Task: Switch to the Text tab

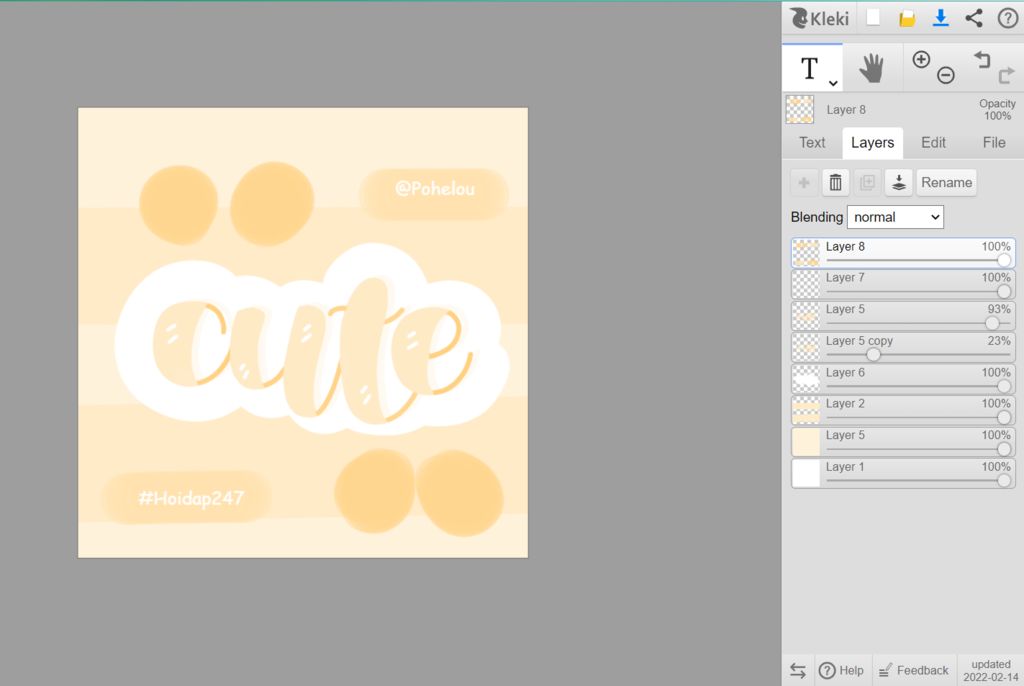Action: (x=812, y=142)
